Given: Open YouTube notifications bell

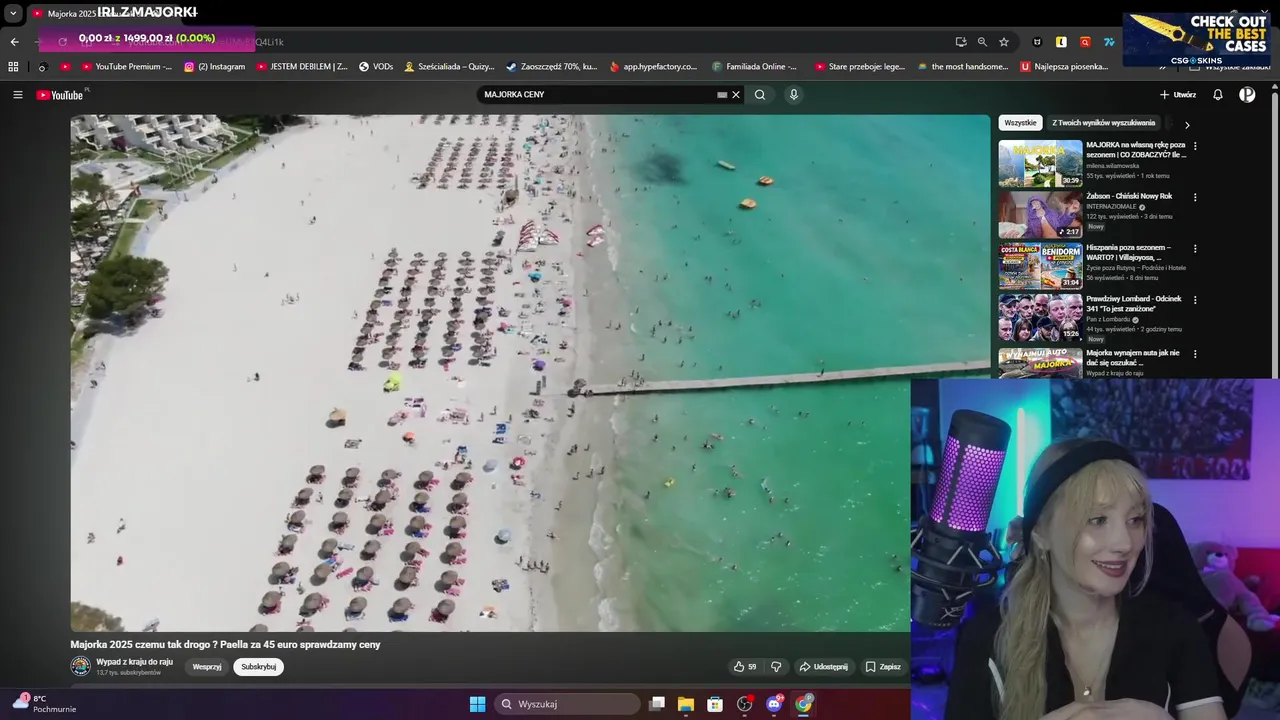Looking at the screenshot, I should [1218, 95].
